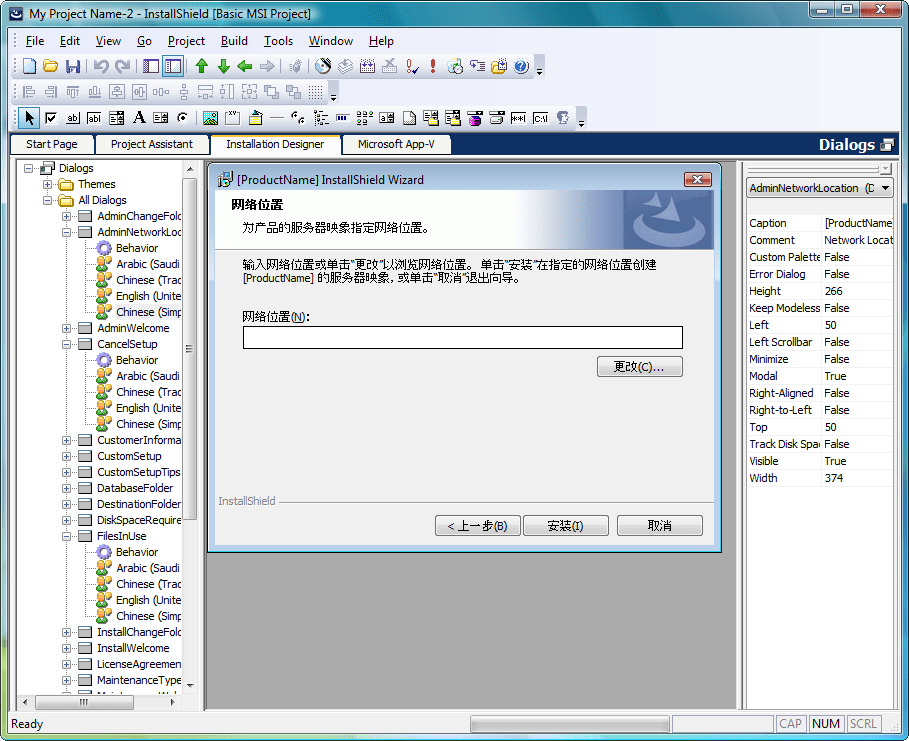Expand the AdminWelcome dialog node
The height and width of the screenshot is (741, 909).
(66, 328)
